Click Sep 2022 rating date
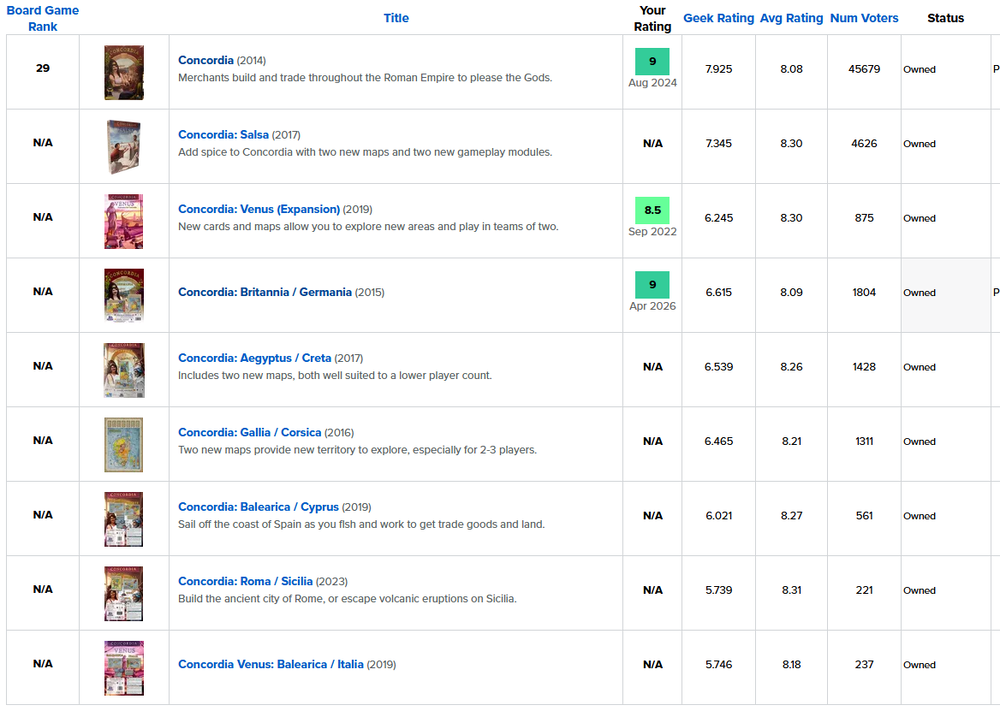This screenshot has height=717, width=1000. coord(652,232)
